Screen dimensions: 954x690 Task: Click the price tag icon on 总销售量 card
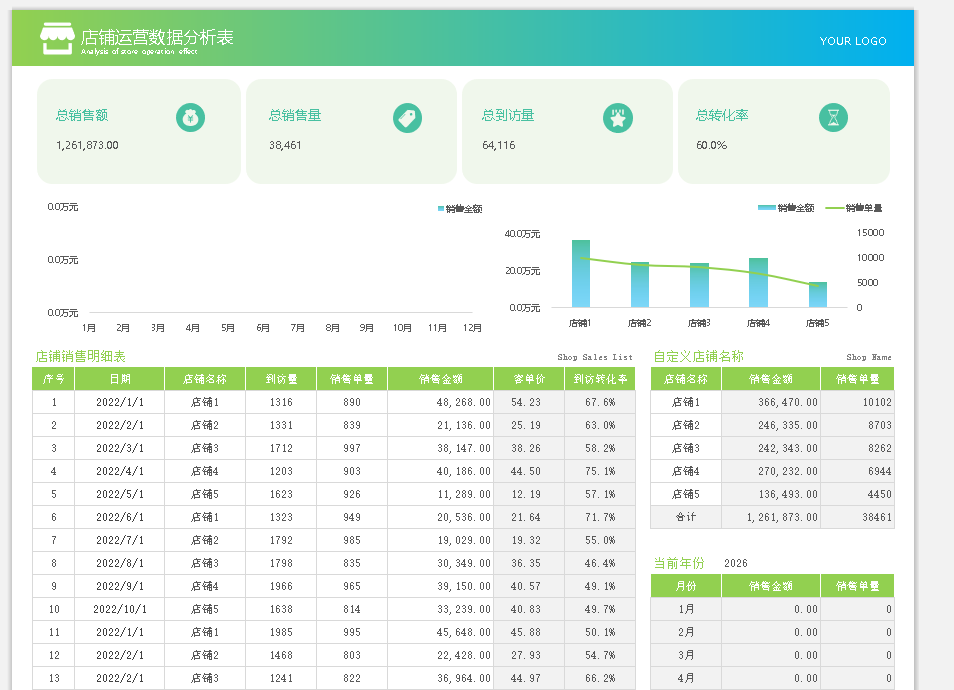point(407,118)
